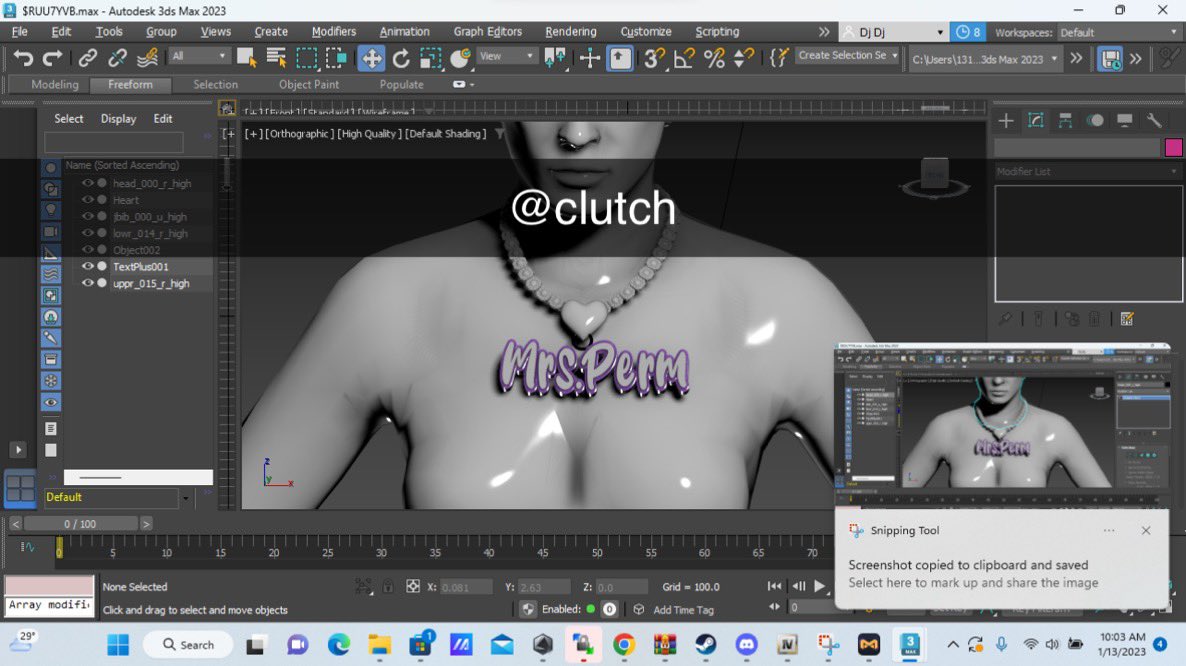Viewport: 1186px width, 666px height.
Task: Select TextPlus001 in scene explorer
Action: click(141, 267)
